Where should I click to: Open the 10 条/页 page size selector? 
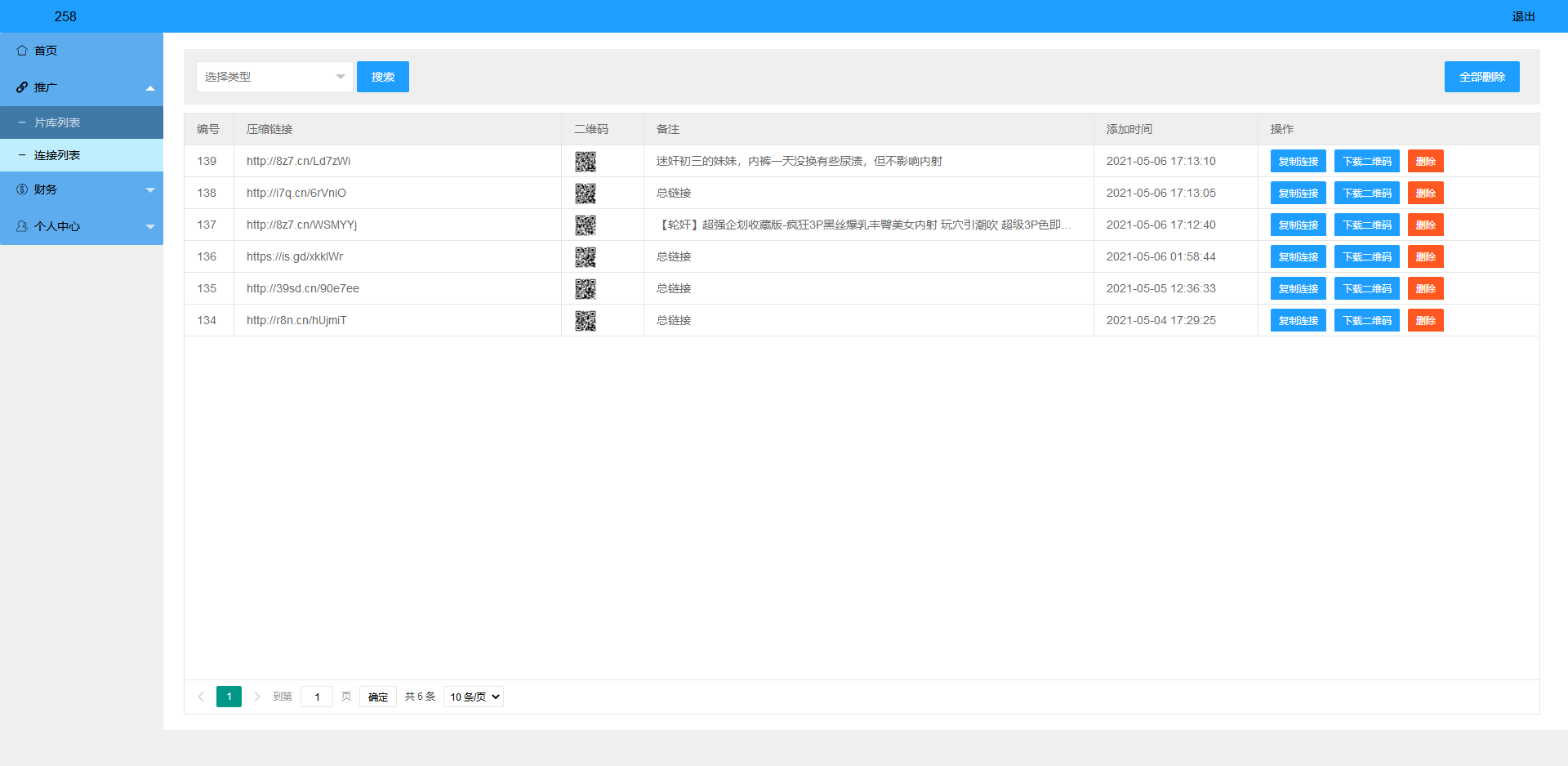click(x=474, y=697)
